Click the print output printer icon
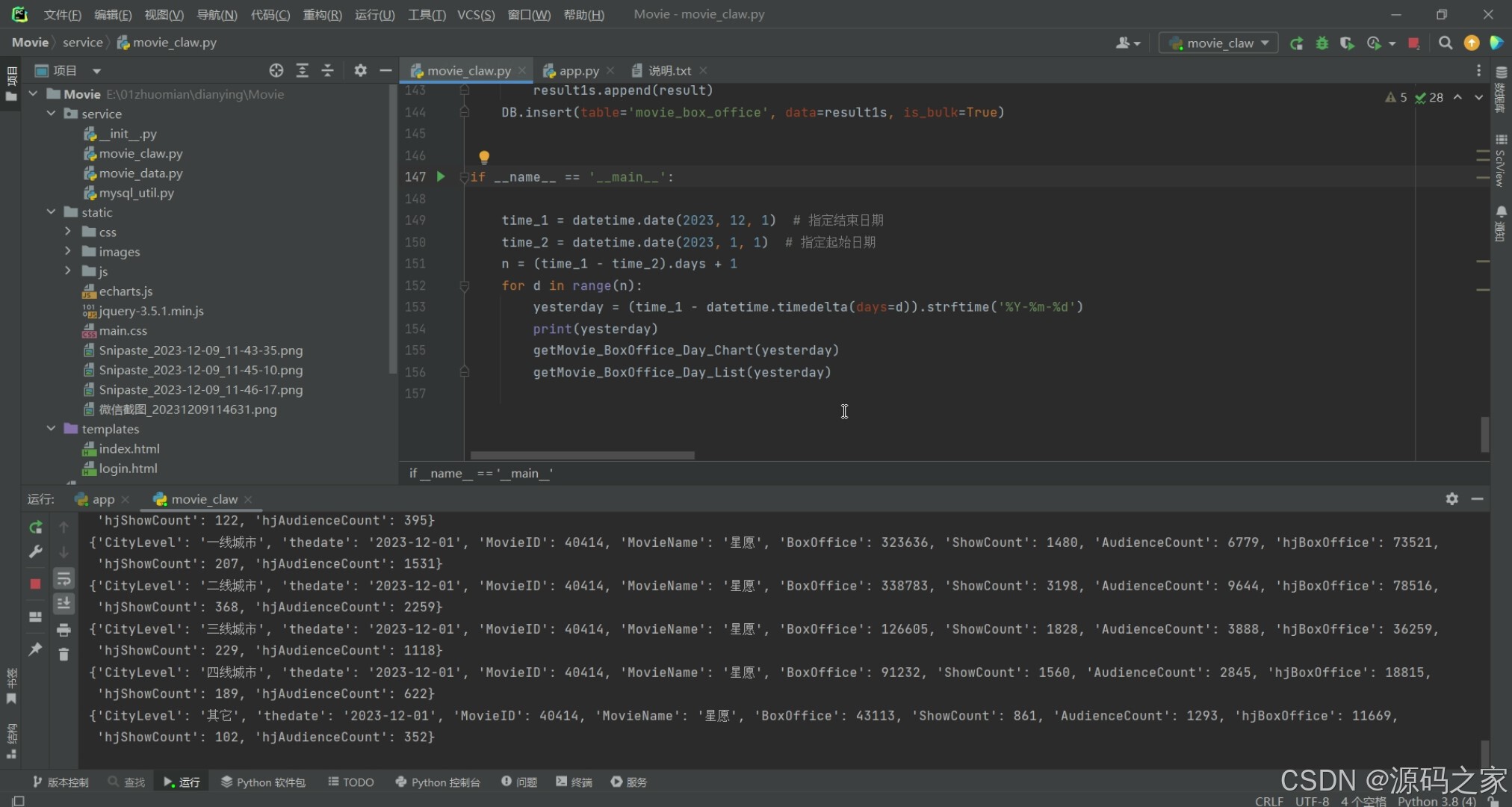This screenshot has height=807, width=1512. [x=63, y=630]
